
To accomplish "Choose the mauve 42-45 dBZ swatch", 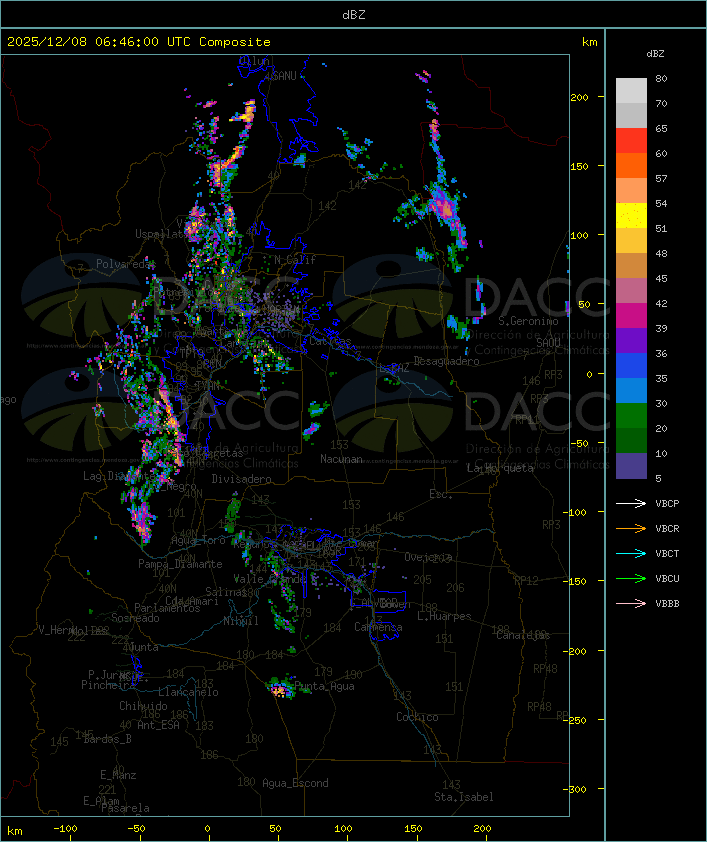I will coord(631,291).
